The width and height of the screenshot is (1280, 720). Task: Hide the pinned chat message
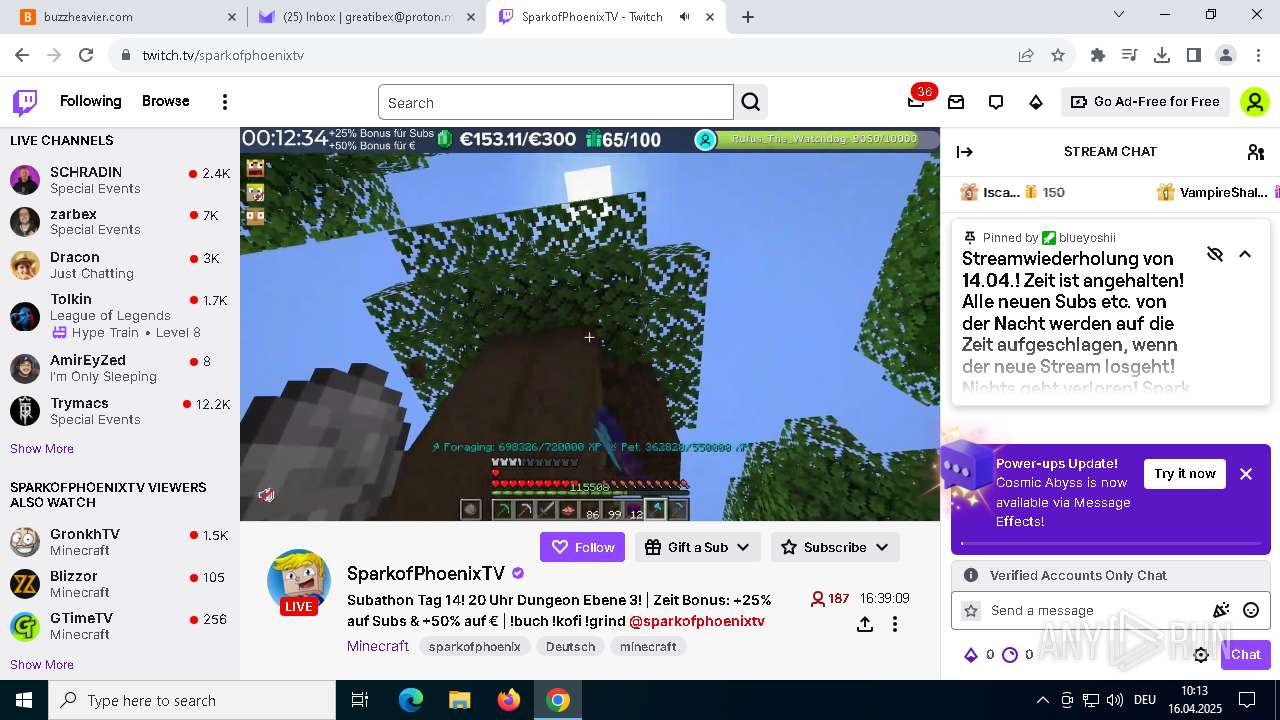point(1215,254)
